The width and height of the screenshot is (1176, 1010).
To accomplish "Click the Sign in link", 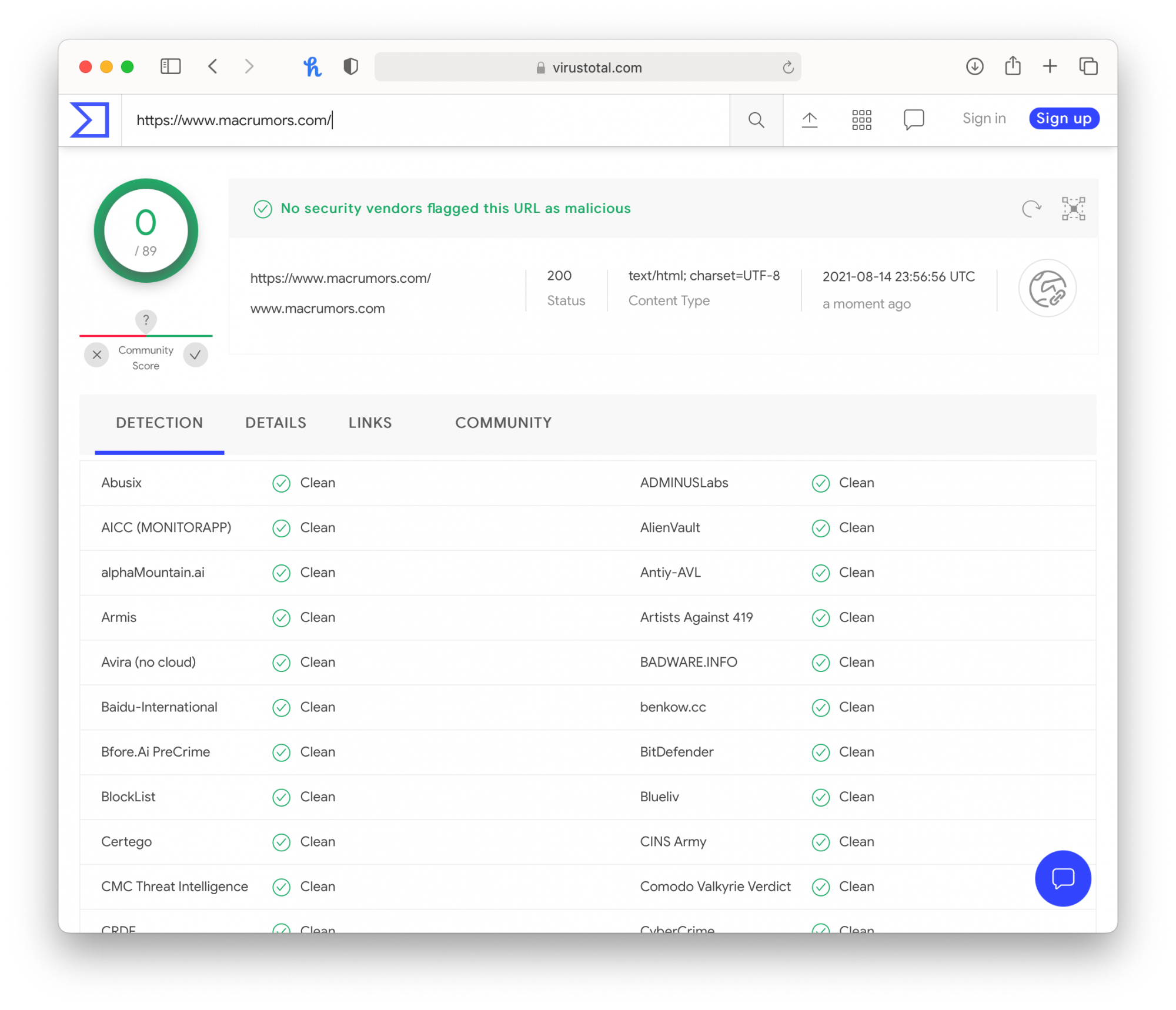I will (x=984, y=119).
